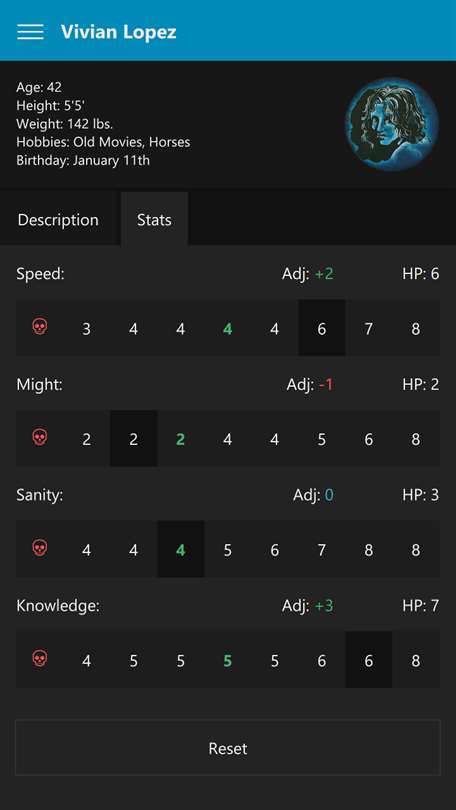
Task: Reset all character stats
Action: tap(228, 748)
